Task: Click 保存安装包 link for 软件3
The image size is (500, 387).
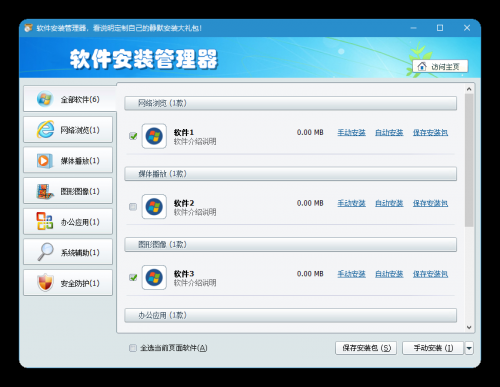Action: (430, 274)
